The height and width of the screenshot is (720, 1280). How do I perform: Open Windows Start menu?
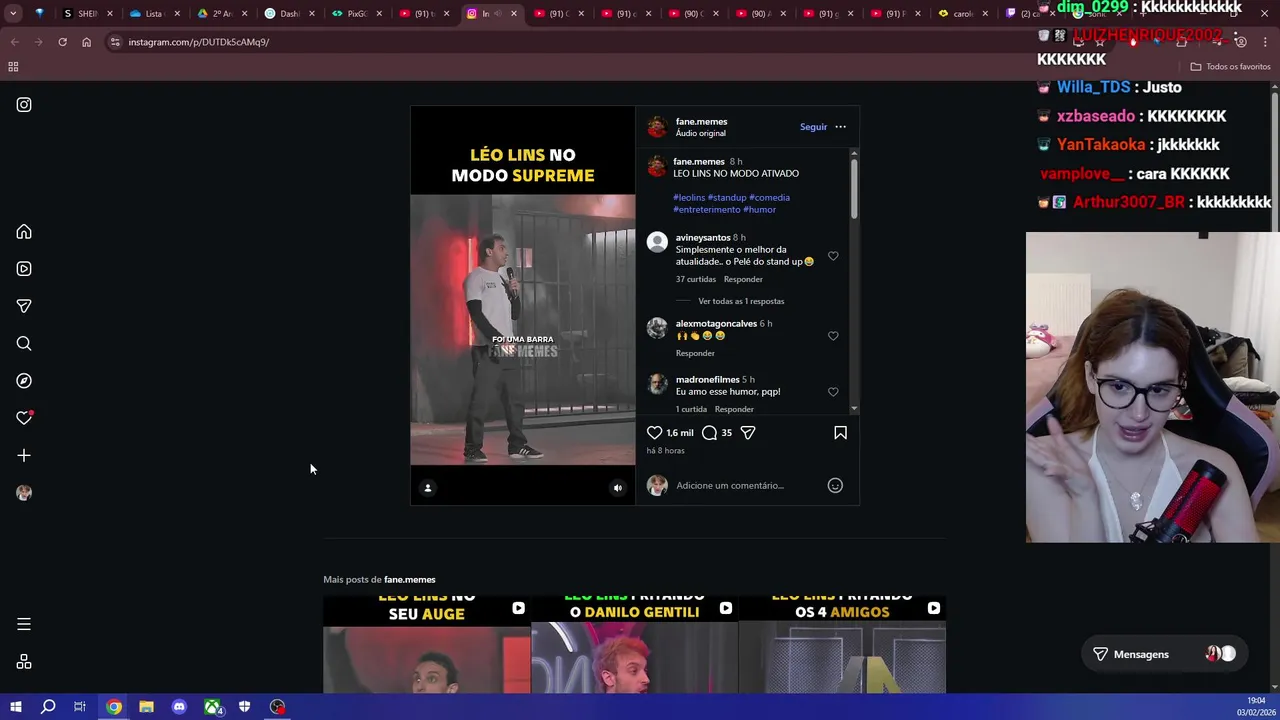click(15, 707)
